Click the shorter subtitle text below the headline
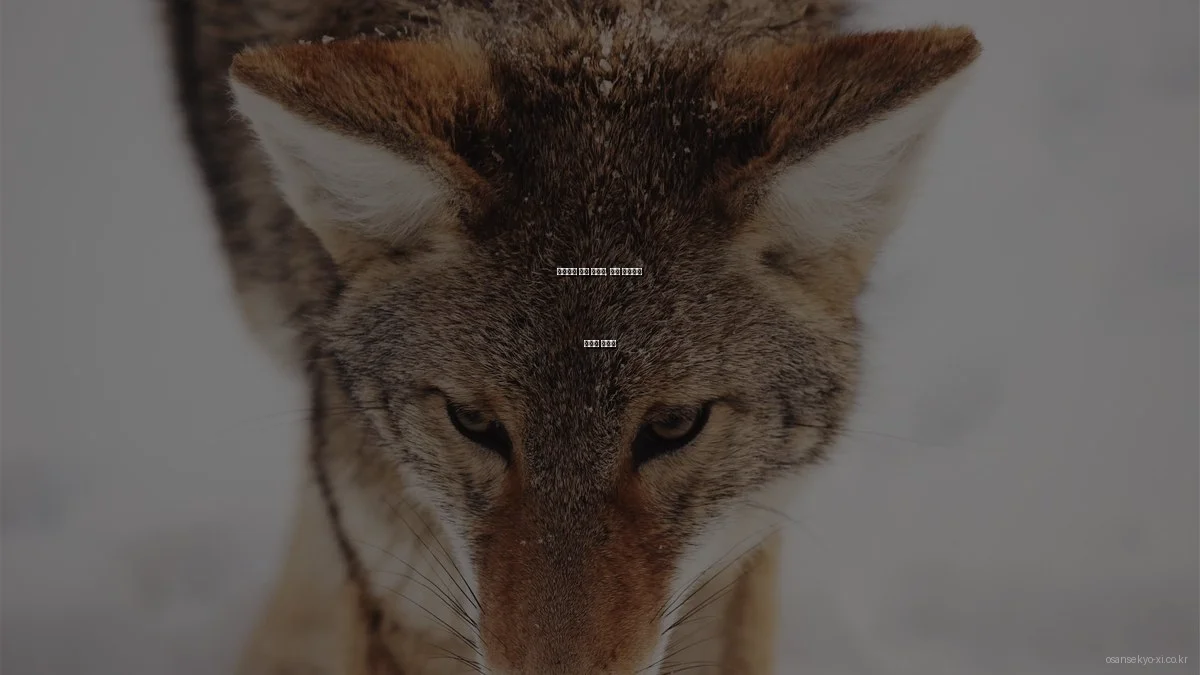Viewport: 1200px width, 675px height. [599, 343]
